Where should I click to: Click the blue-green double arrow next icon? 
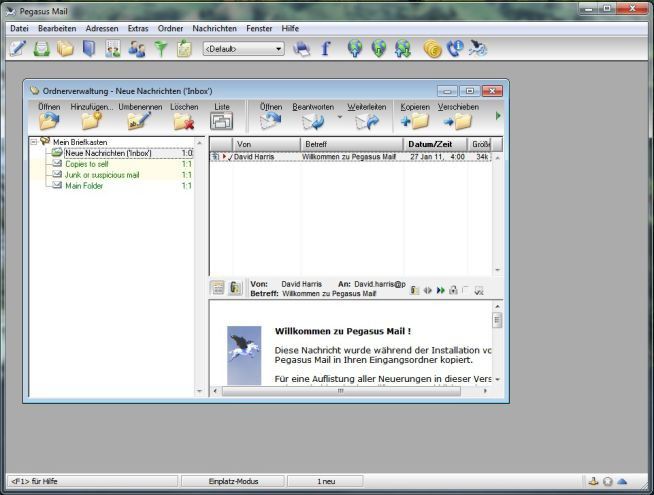coord(440,290)
